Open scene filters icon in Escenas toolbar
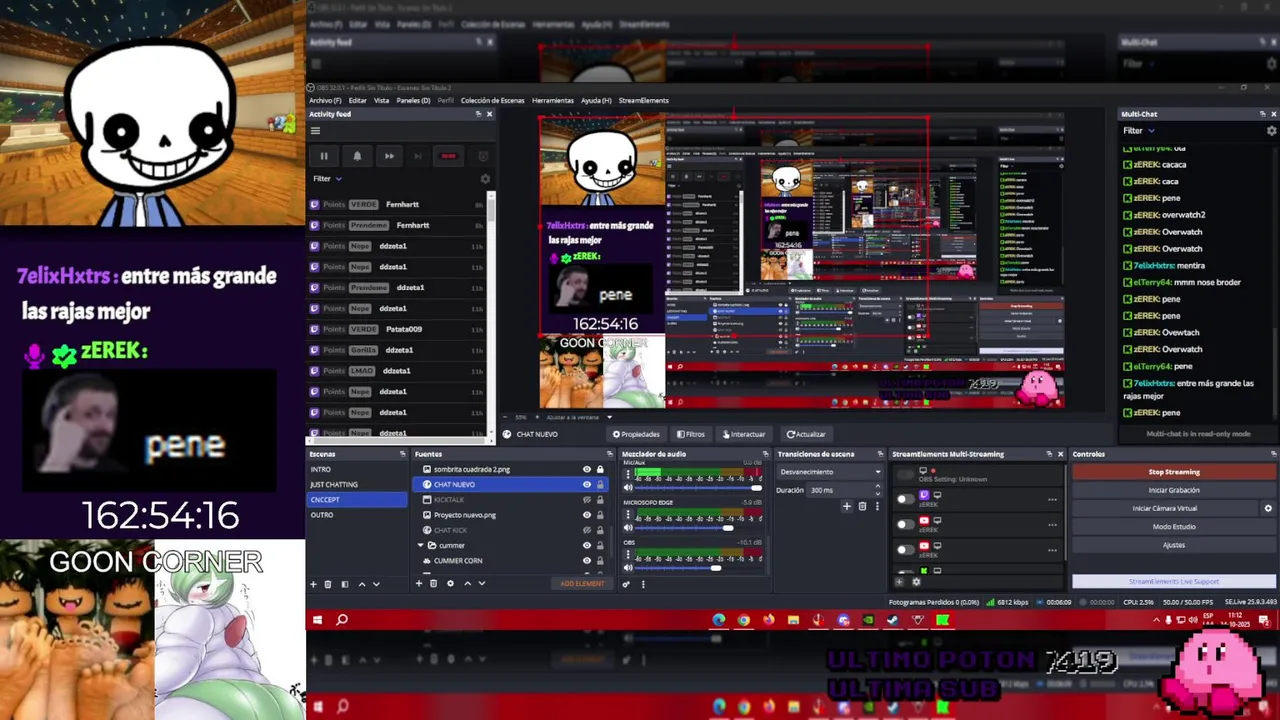The image size is (1280, 720). point(345,584)
